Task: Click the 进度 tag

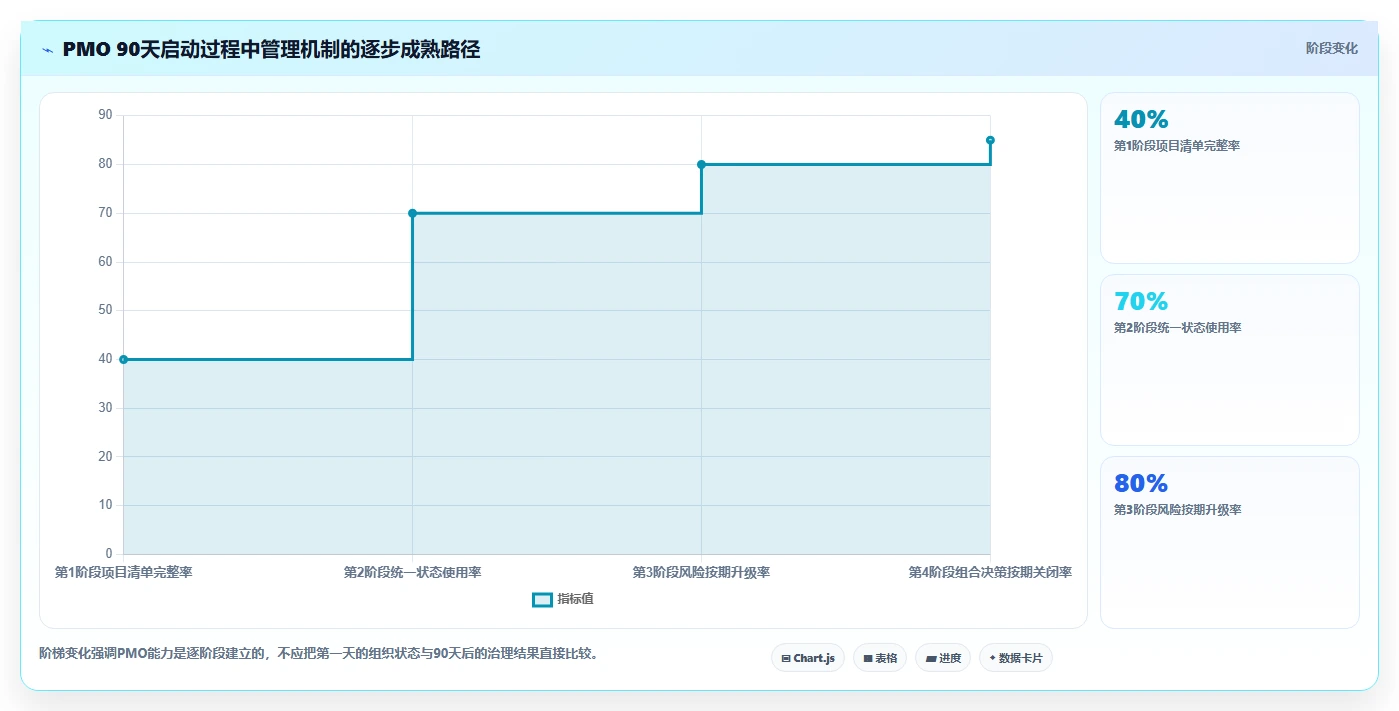Action: click(x=943, y=658)
